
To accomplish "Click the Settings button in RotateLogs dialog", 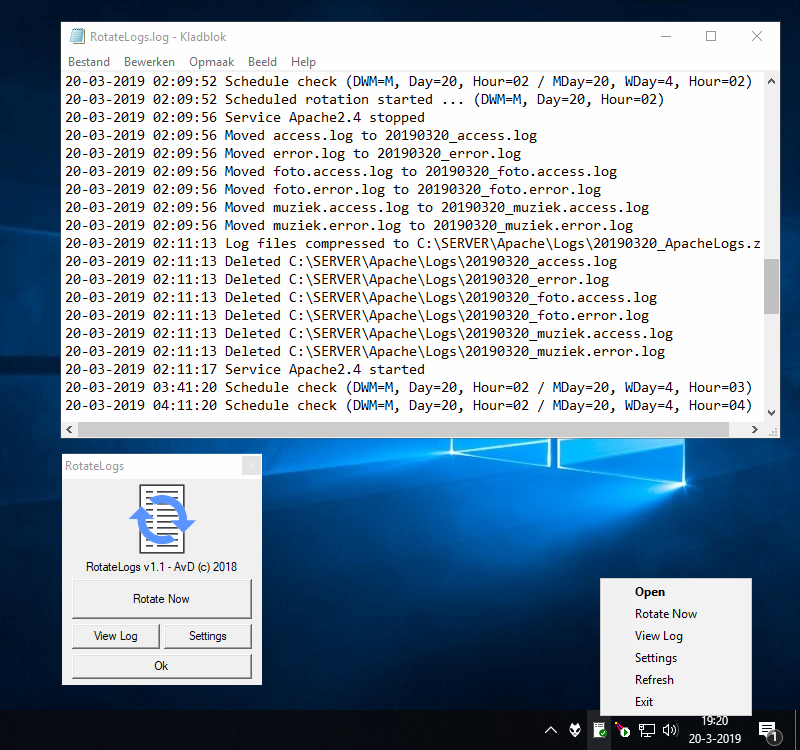I will click(x=207, y=636).
